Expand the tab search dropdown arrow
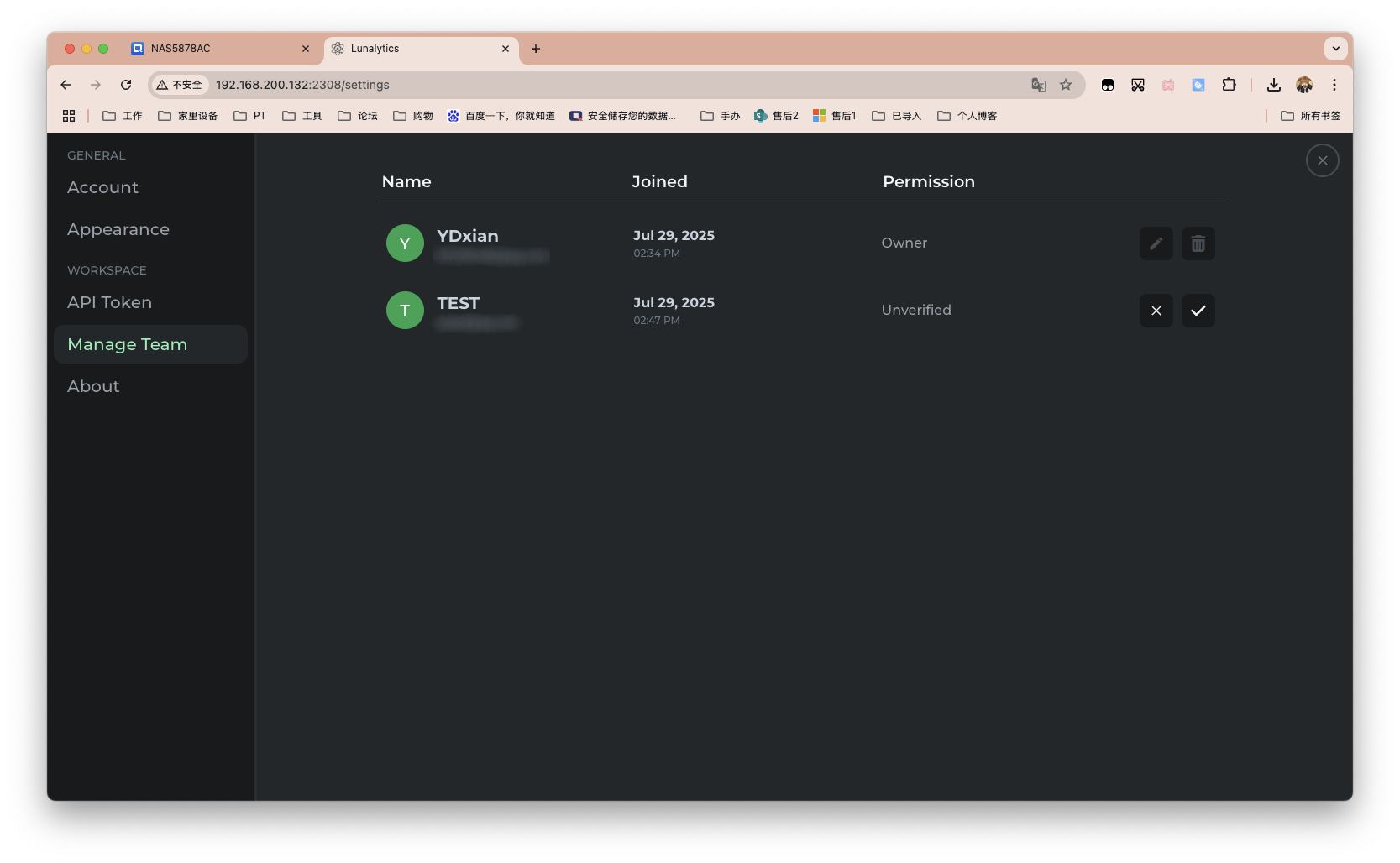1400x863 pixels. pos(1335,49)
